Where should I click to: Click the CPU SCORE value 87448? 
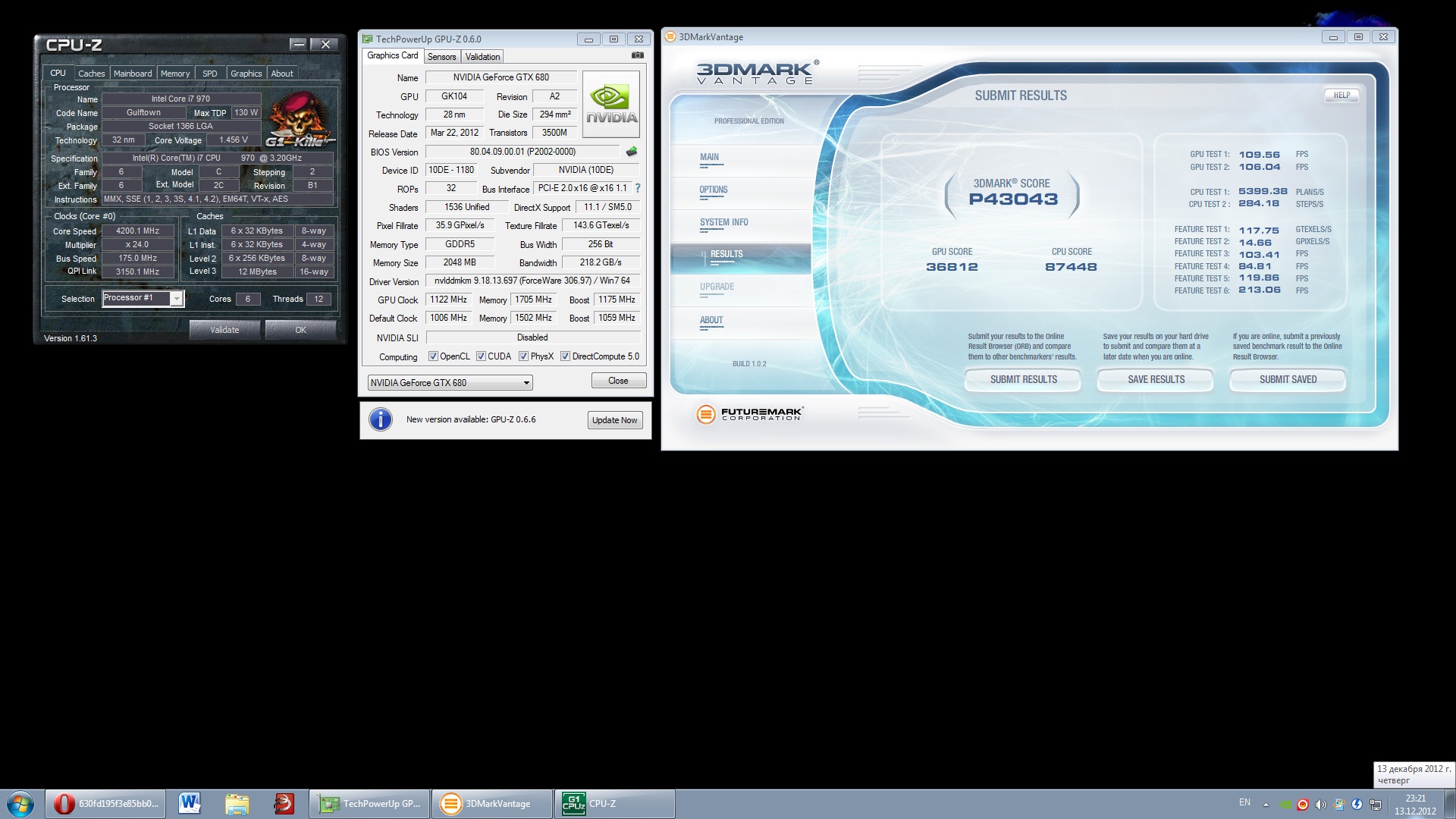point(1071,267)
